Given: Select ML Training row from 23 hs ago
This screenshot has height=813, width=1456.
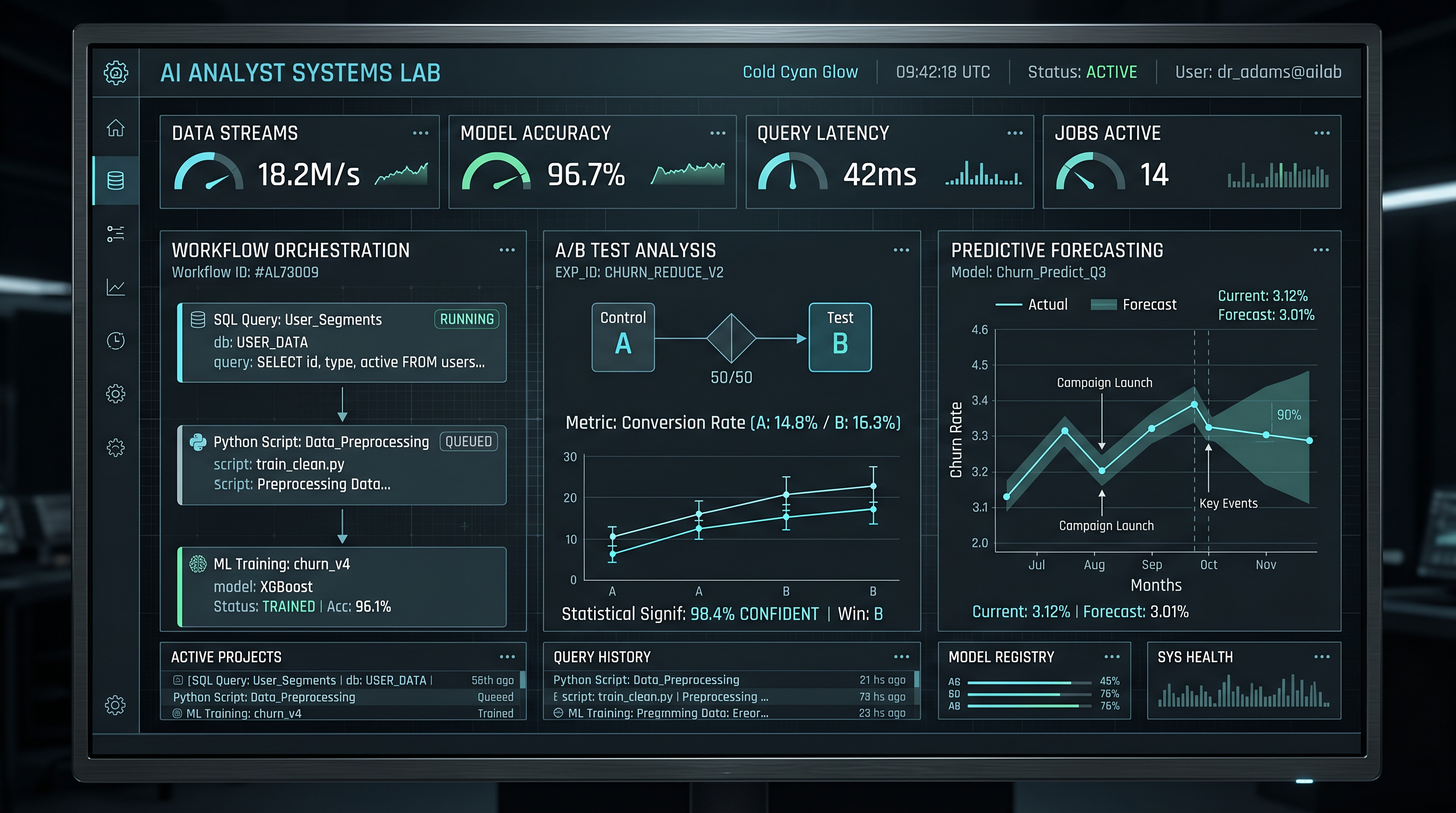Looking at the screenshot, I should pyautogui.click(x=729, y=713).
